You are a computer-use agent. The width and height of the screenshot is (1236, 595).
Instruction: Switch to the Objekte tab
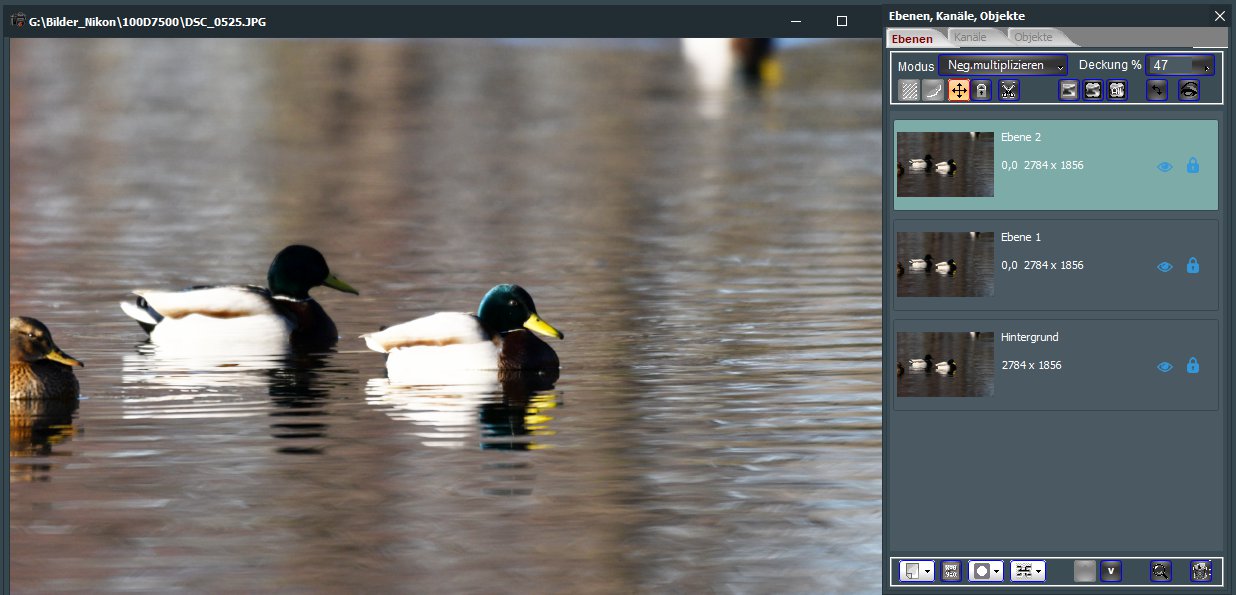click(x=1033, y=38)
